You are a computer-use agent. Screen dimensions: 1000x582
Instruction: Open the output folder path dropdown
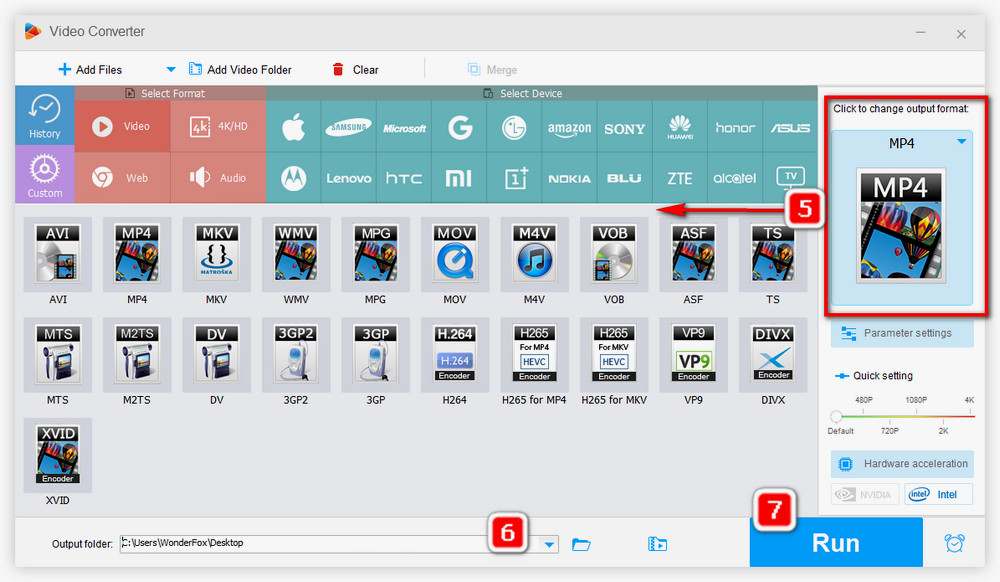coord(549,544)
